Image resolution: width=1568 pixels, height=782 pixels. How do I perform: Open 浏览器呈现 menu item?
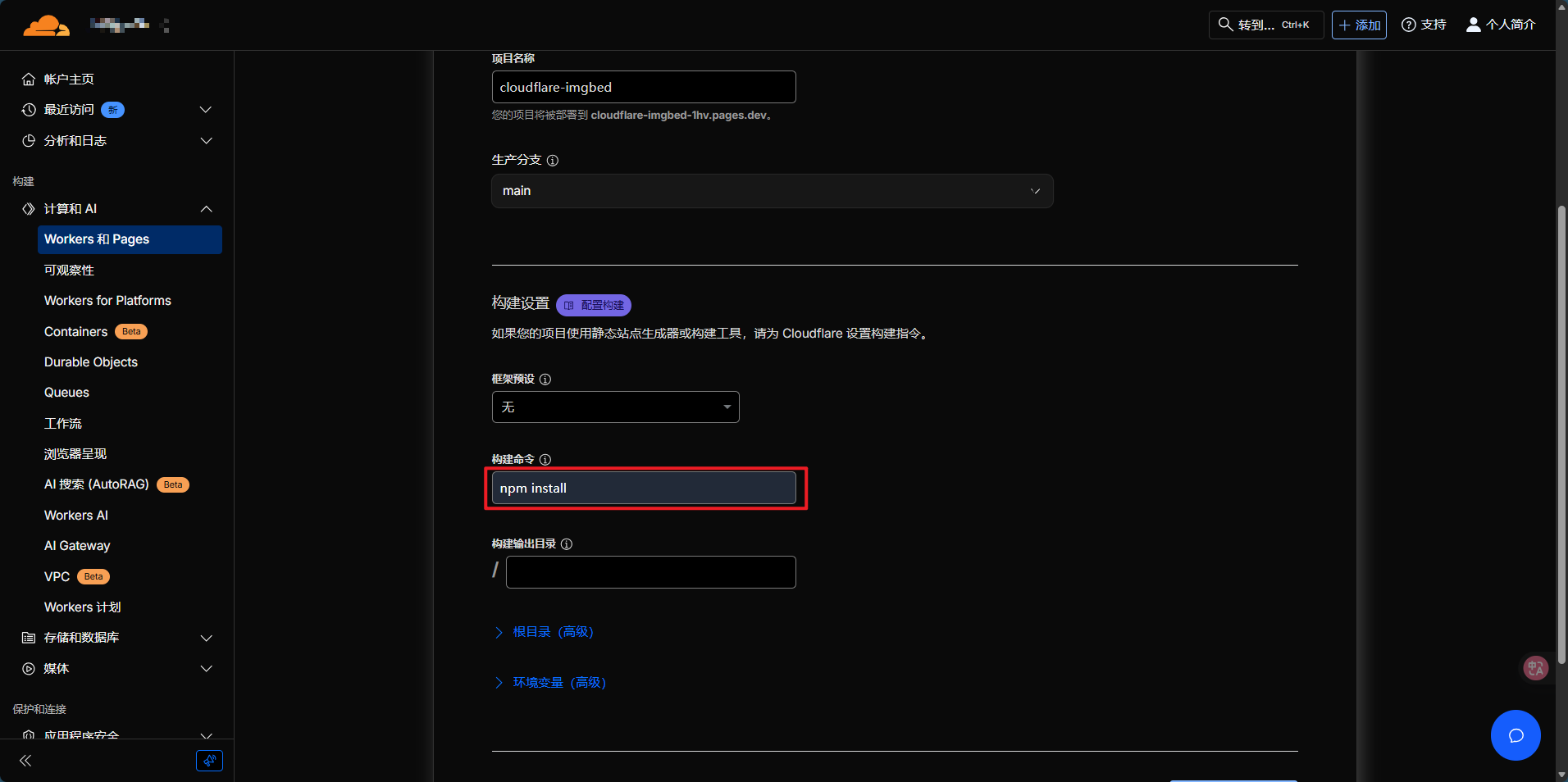click(75, 454)
